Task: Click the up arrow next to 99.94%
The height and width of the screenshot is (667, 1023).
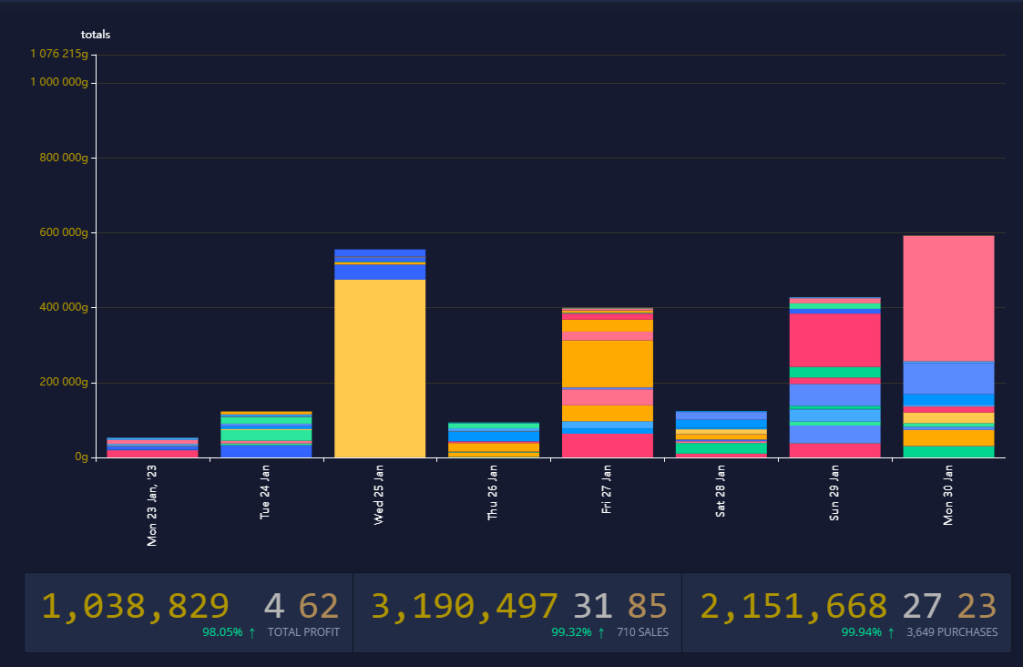Action: pyautogui.click(x=890, y=632)
